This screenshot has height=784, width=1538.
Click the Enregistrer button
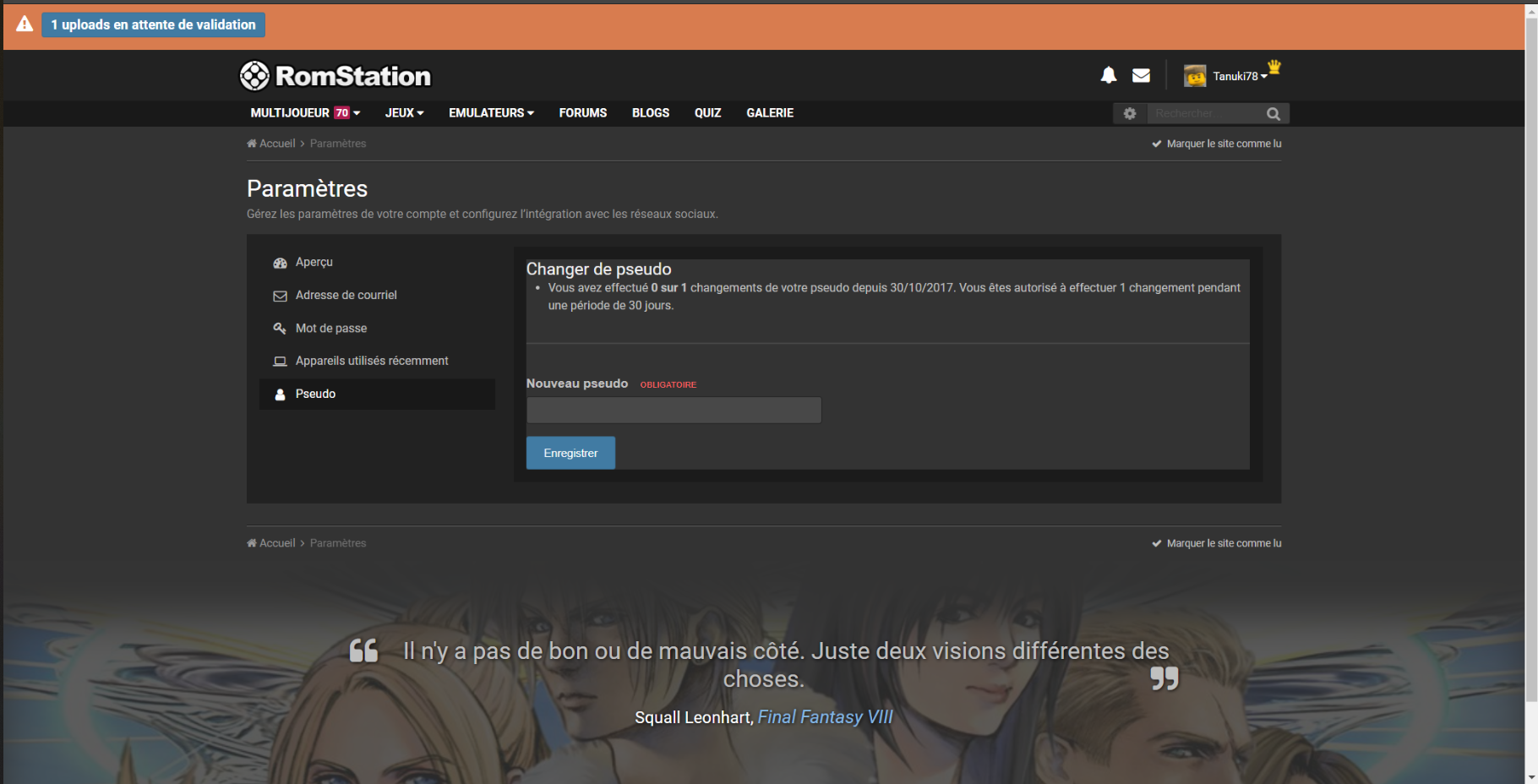(x=570, y=453)
